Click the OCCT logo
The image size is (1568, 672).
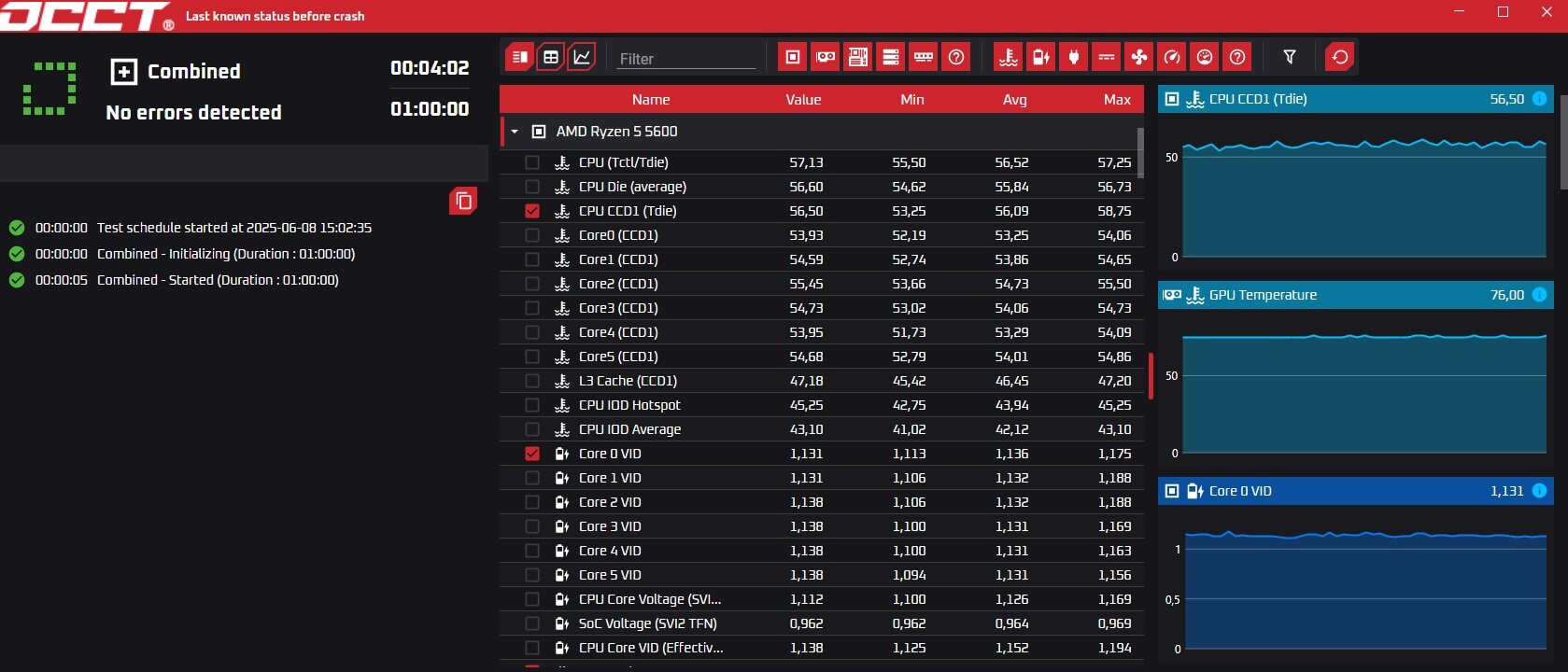click(x=87, y=16)
